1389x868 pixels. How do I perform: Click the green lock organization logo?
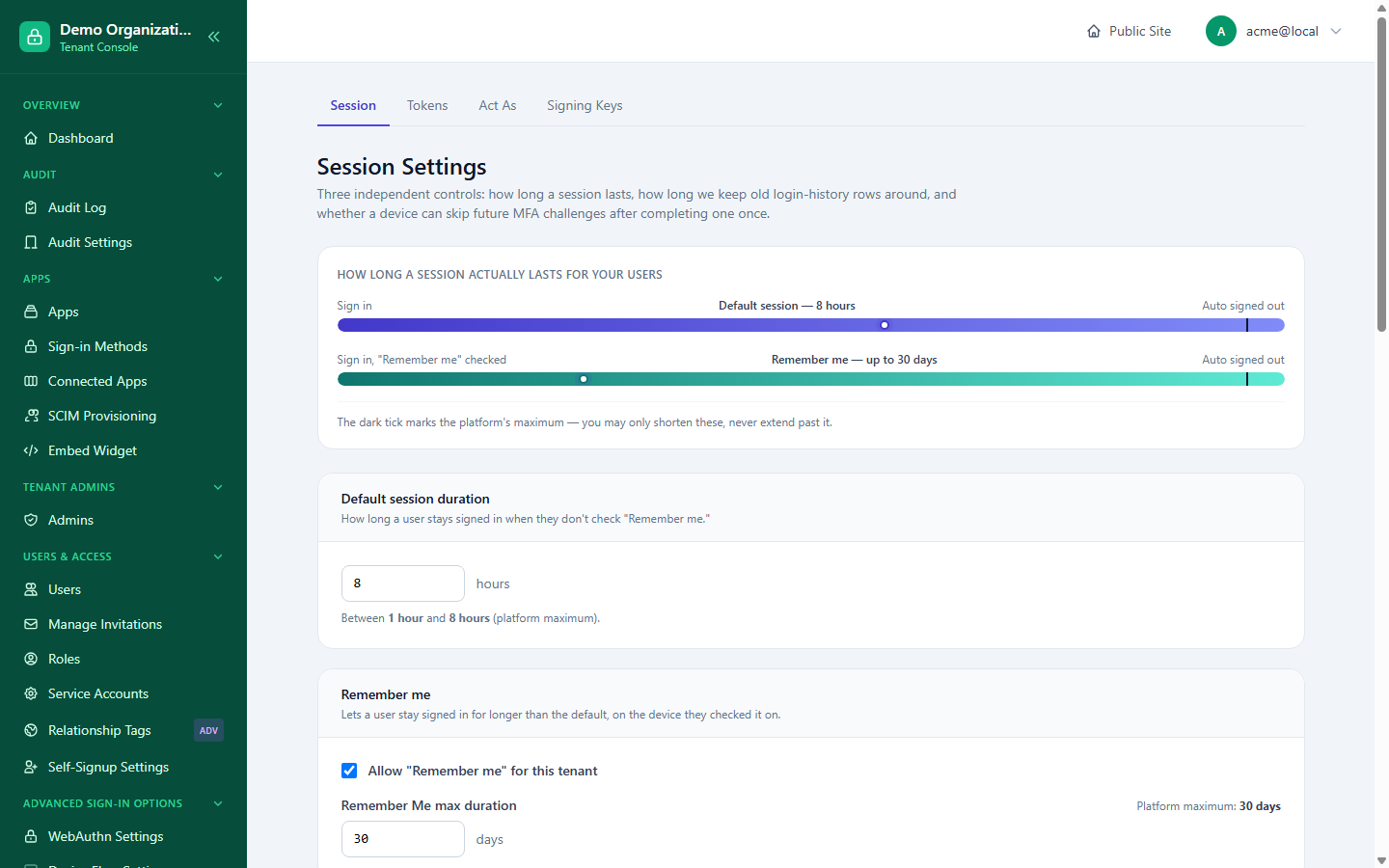[35, 37]
